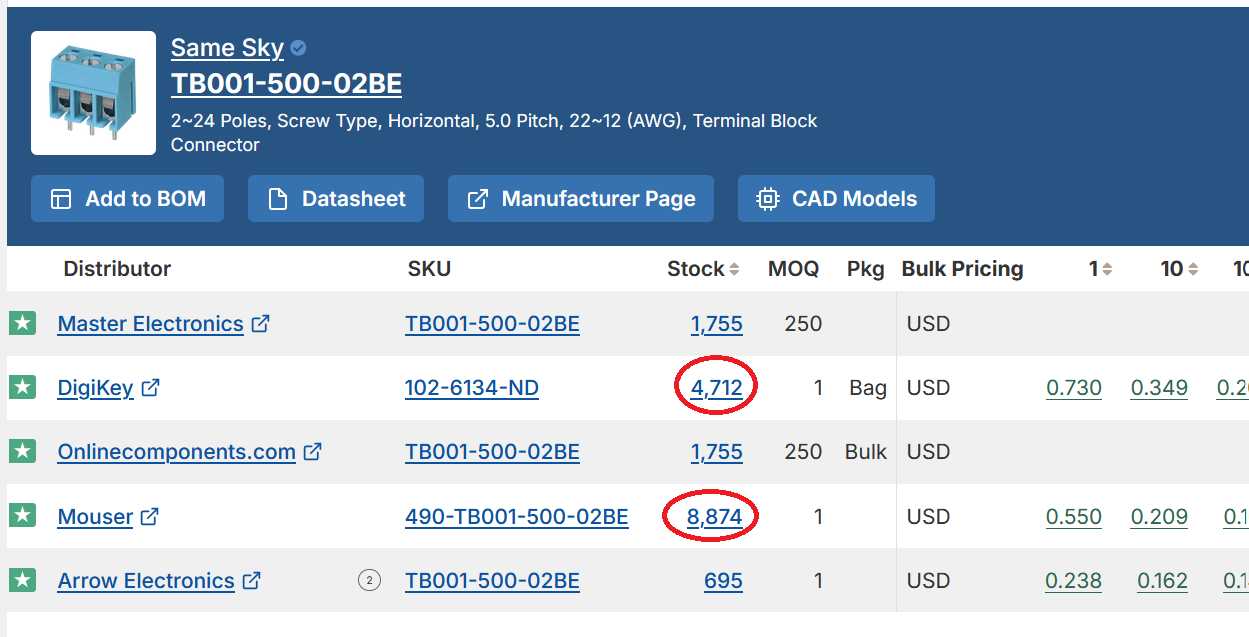1249x637 pixels.
Task: Click the star icon for Onlinecomponents.com
Action: coord(22,451)
